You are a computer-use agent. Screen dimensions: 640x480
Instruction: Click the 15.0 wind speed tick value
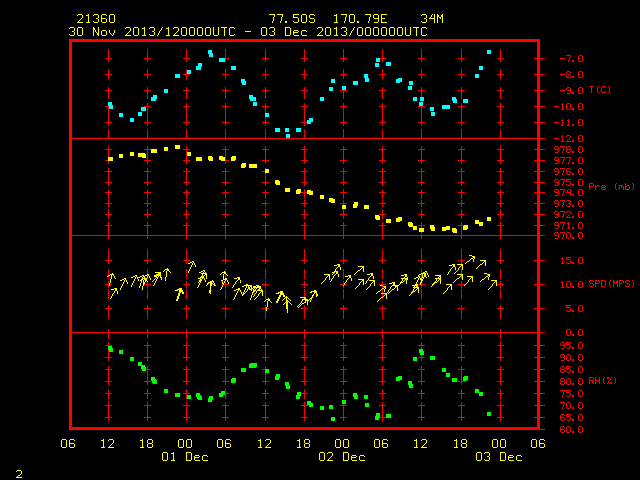[571, 260]
